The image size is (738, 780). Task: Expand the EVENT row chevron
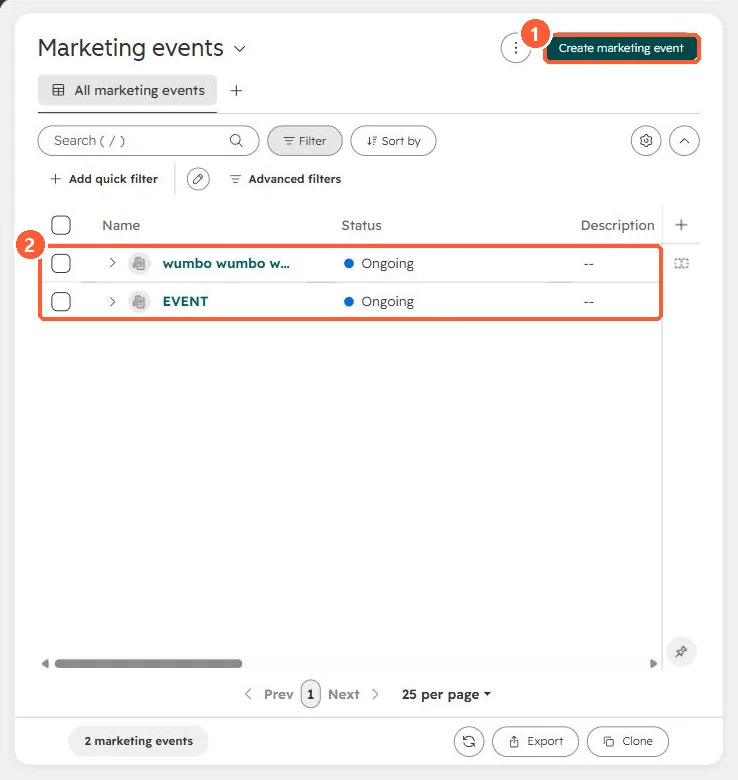(112, 301)
